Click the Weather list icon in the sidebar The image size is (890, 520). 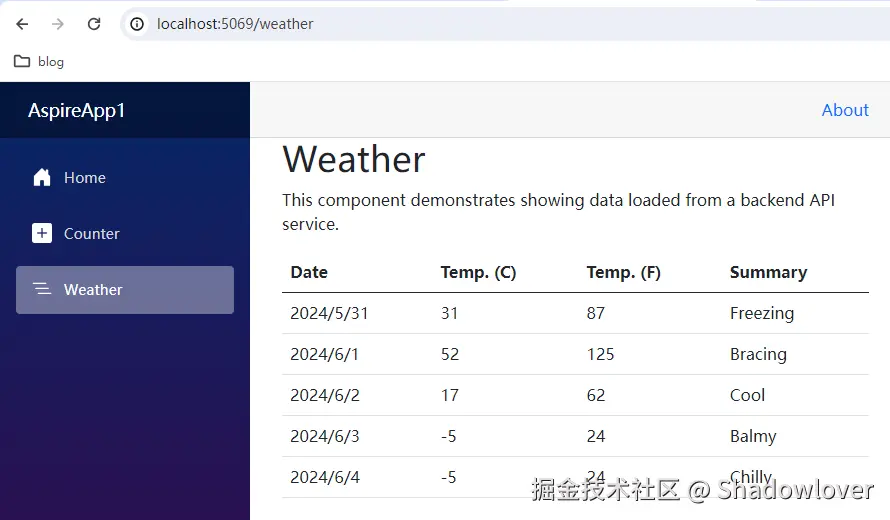(41, 289)
